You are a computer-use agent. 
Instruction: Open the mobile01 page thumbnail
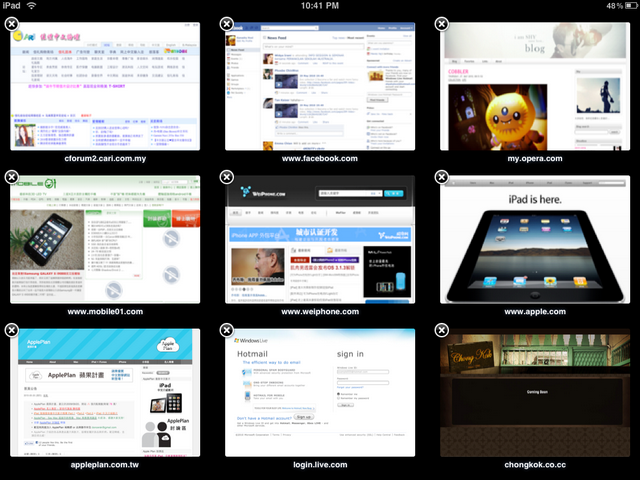click(x=105, y=239)
